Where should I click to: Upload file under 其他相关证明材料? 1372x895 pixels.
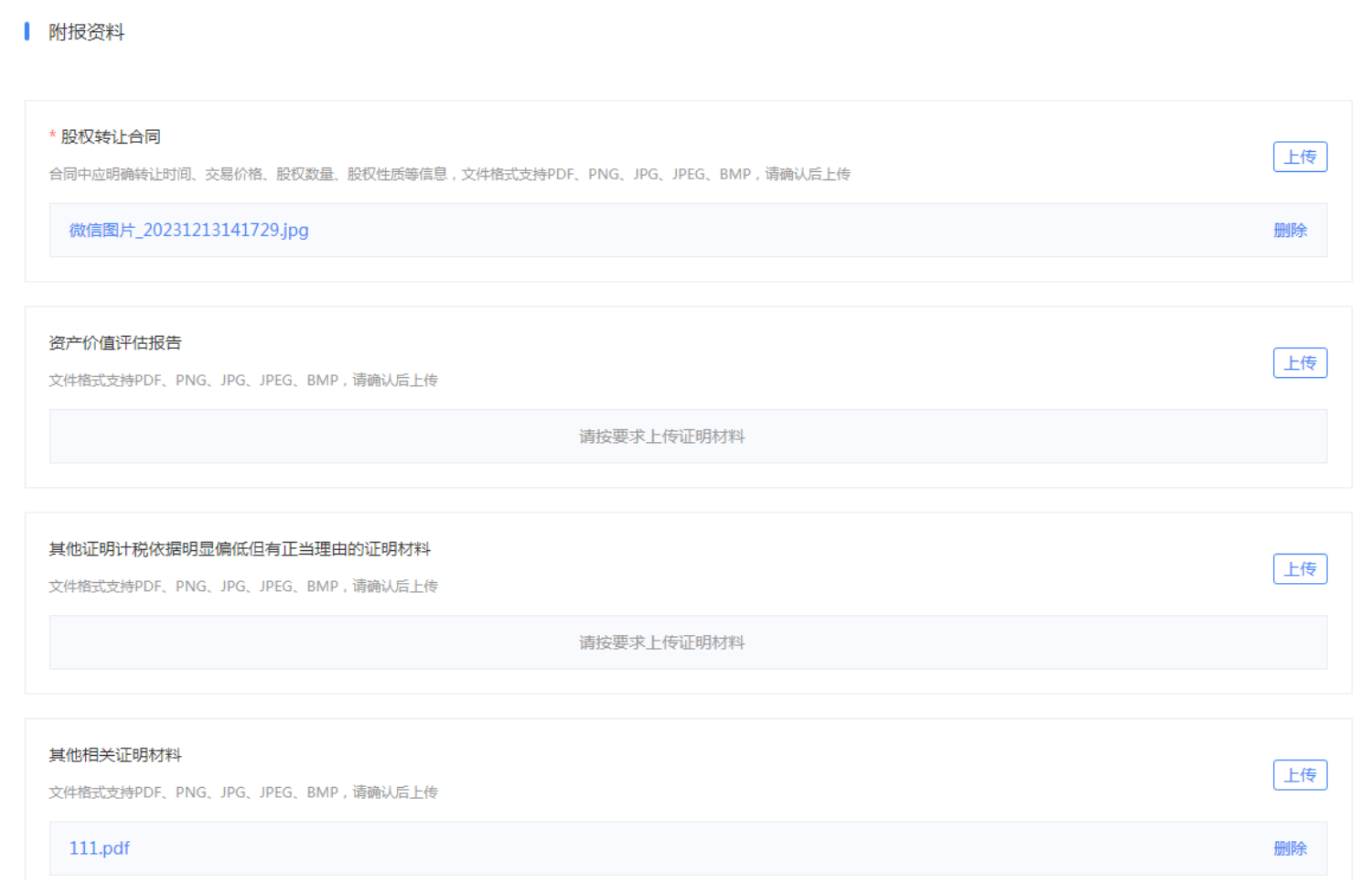(x=1299, y=775)
